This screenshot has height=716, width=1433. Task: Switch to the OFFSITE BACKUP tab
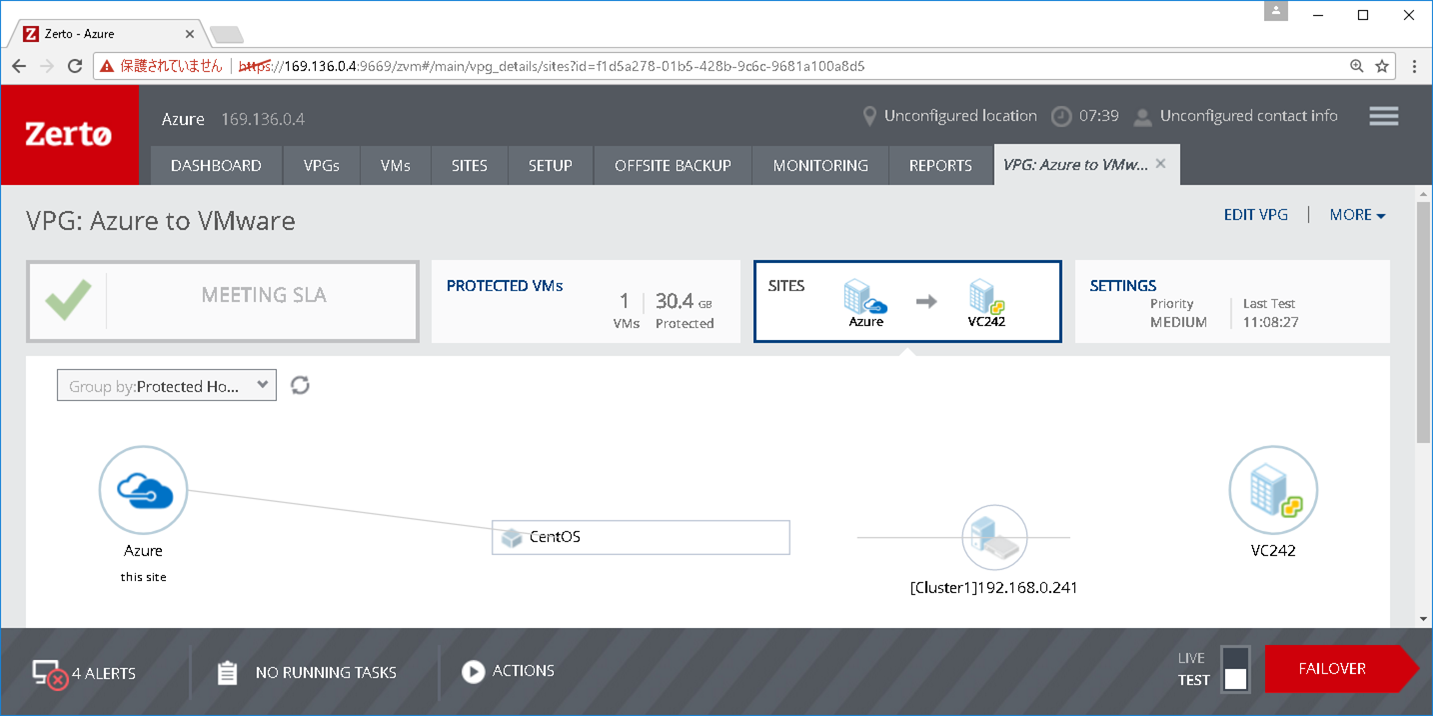(x=673, y=166)
